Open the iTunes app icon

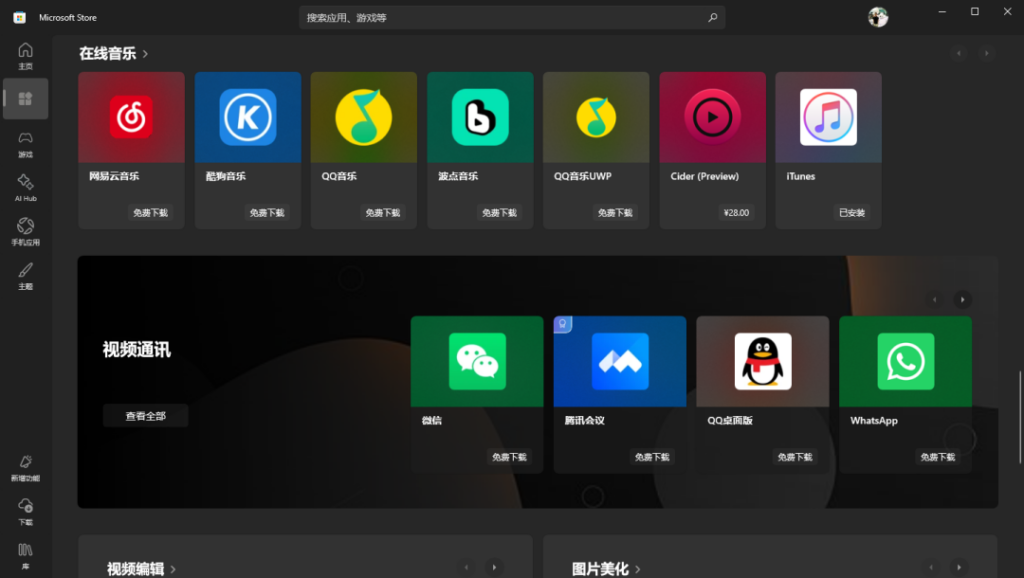(x=829, y=117)
